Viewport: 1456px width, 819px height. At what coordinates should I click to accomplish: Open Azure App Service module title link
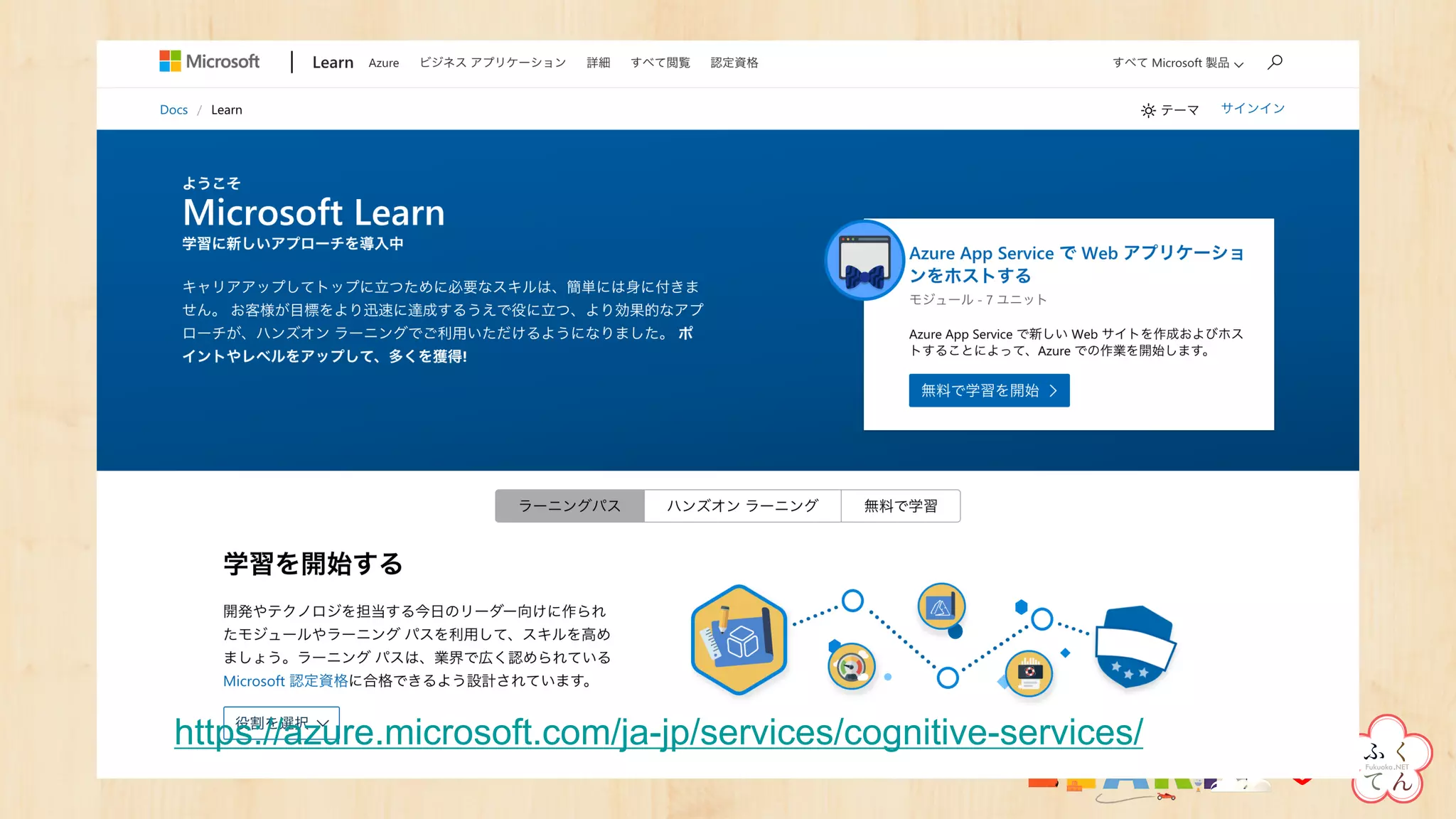coord(1076,264)
